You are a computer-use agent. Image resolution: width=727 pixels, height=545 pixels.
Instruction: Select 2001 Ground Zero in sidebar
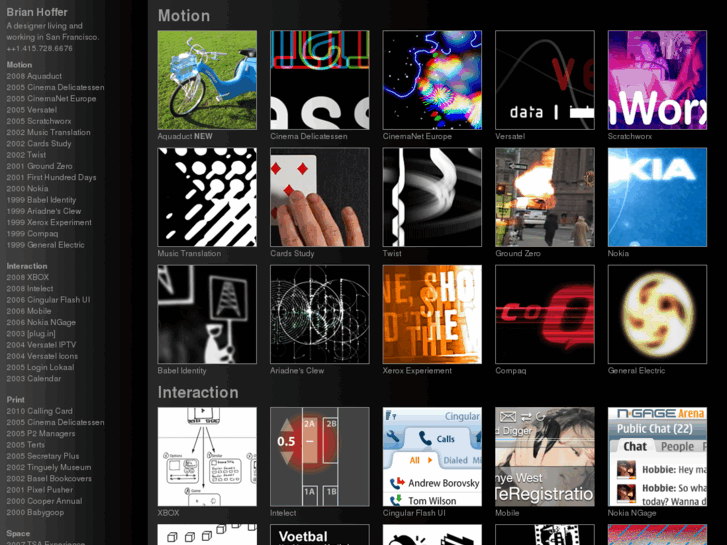tap(39, 166)
